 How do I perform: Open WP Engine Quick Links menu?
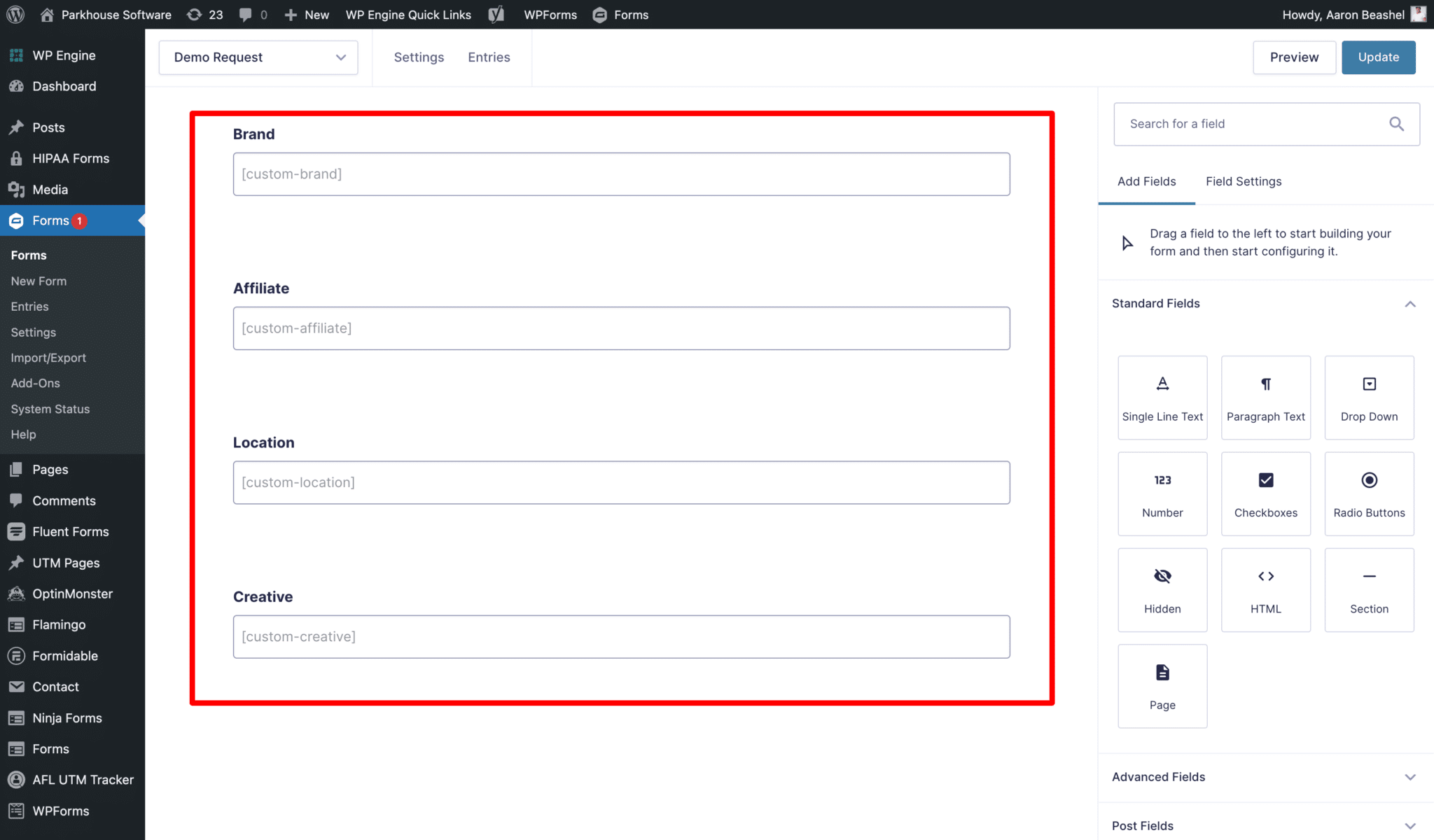coord(408,15)
